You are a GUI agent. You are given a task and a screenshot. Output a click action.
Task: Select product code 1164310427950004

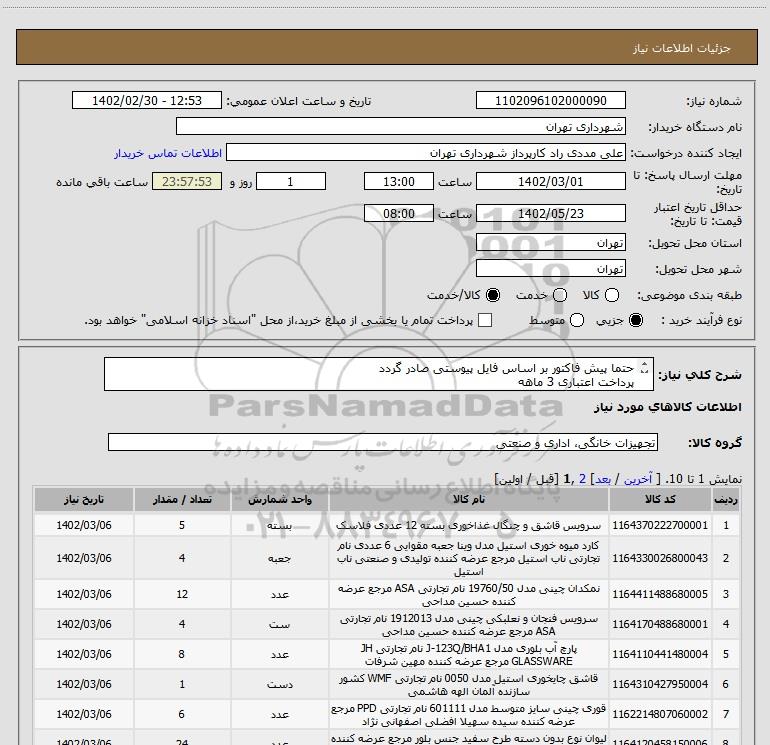coord(660,684)
